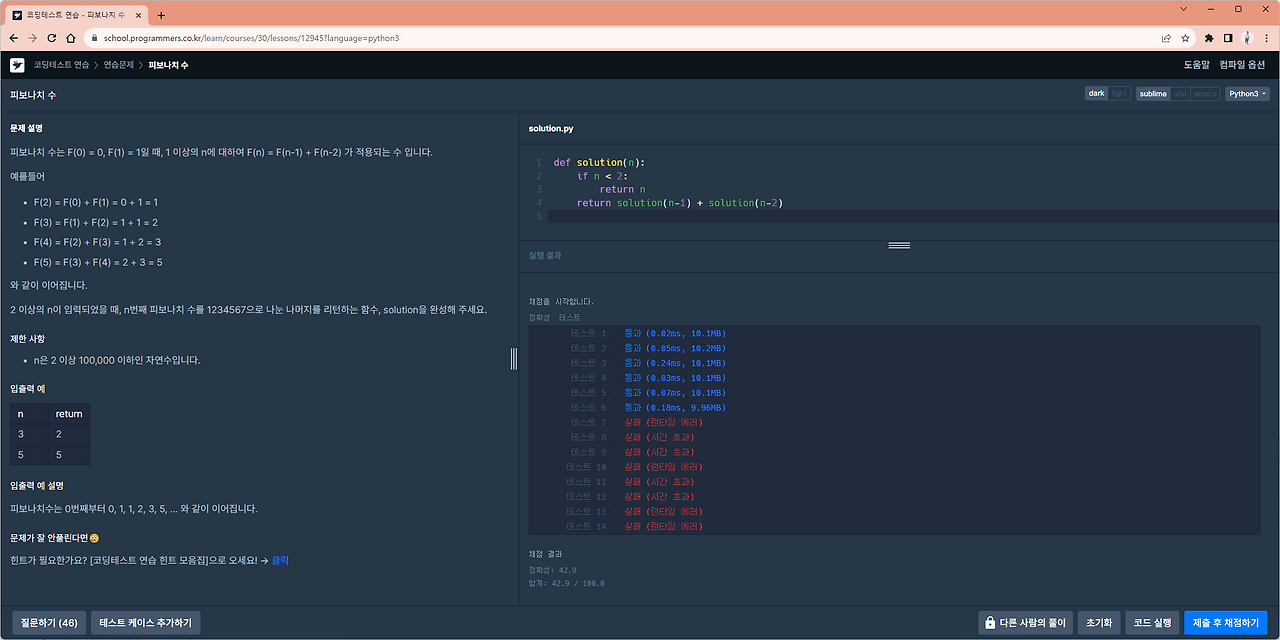Click the 'return solution(n-1) + solution(n-2)' line
1280x640 pixels.
679,203
